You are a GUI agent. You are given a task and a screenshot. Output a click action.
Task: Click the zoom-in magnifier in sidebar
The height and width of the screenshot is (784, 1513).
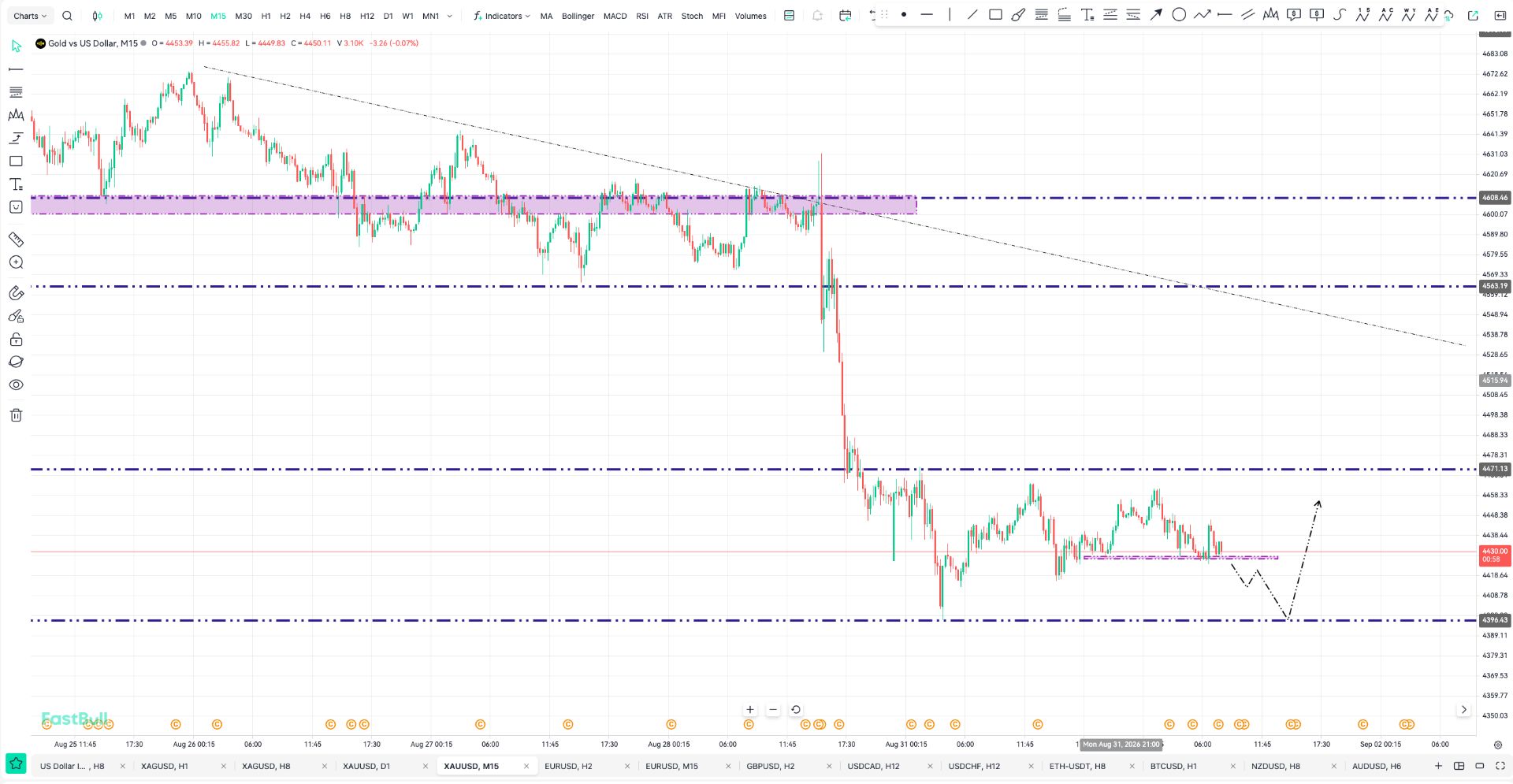tap(16, 262)
